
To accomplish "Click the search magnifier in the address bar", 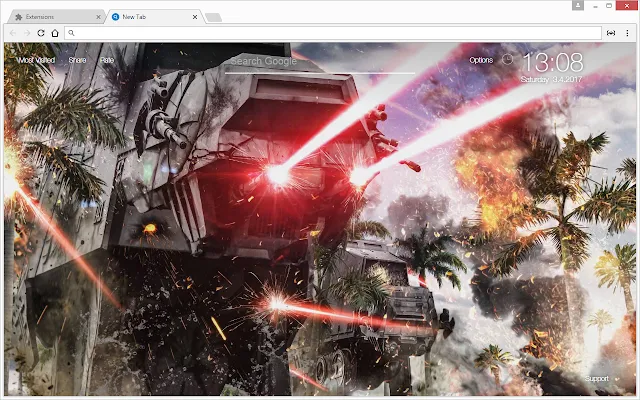I will point(71,33).
